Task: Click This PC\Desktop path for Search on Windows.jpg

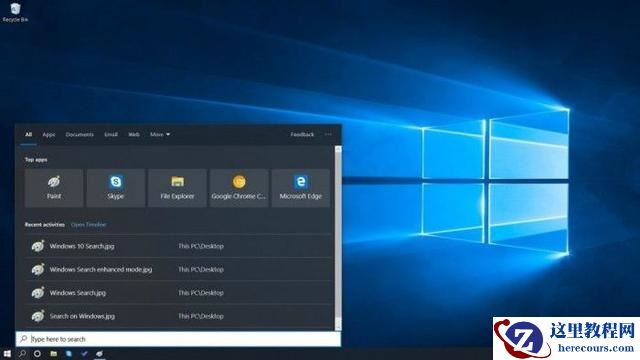Action: 201,316
